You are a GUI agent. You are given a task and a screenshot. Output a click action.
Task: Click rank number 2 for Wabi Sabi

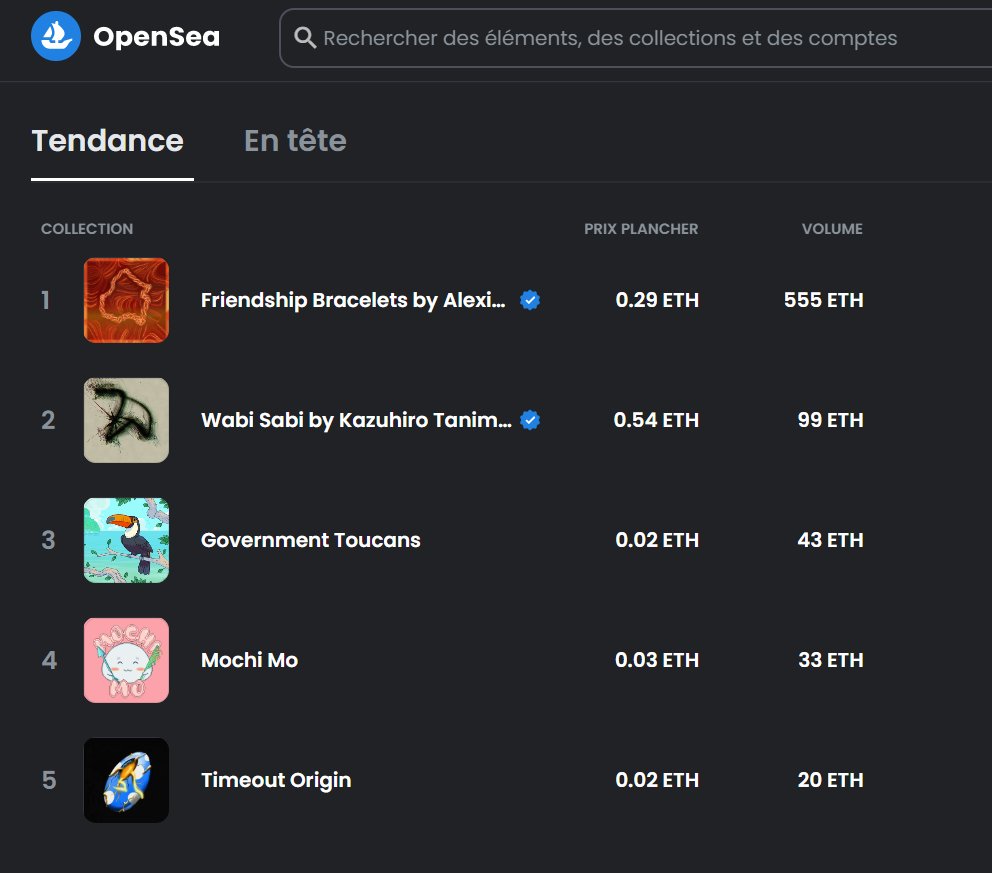coord(48,420)
